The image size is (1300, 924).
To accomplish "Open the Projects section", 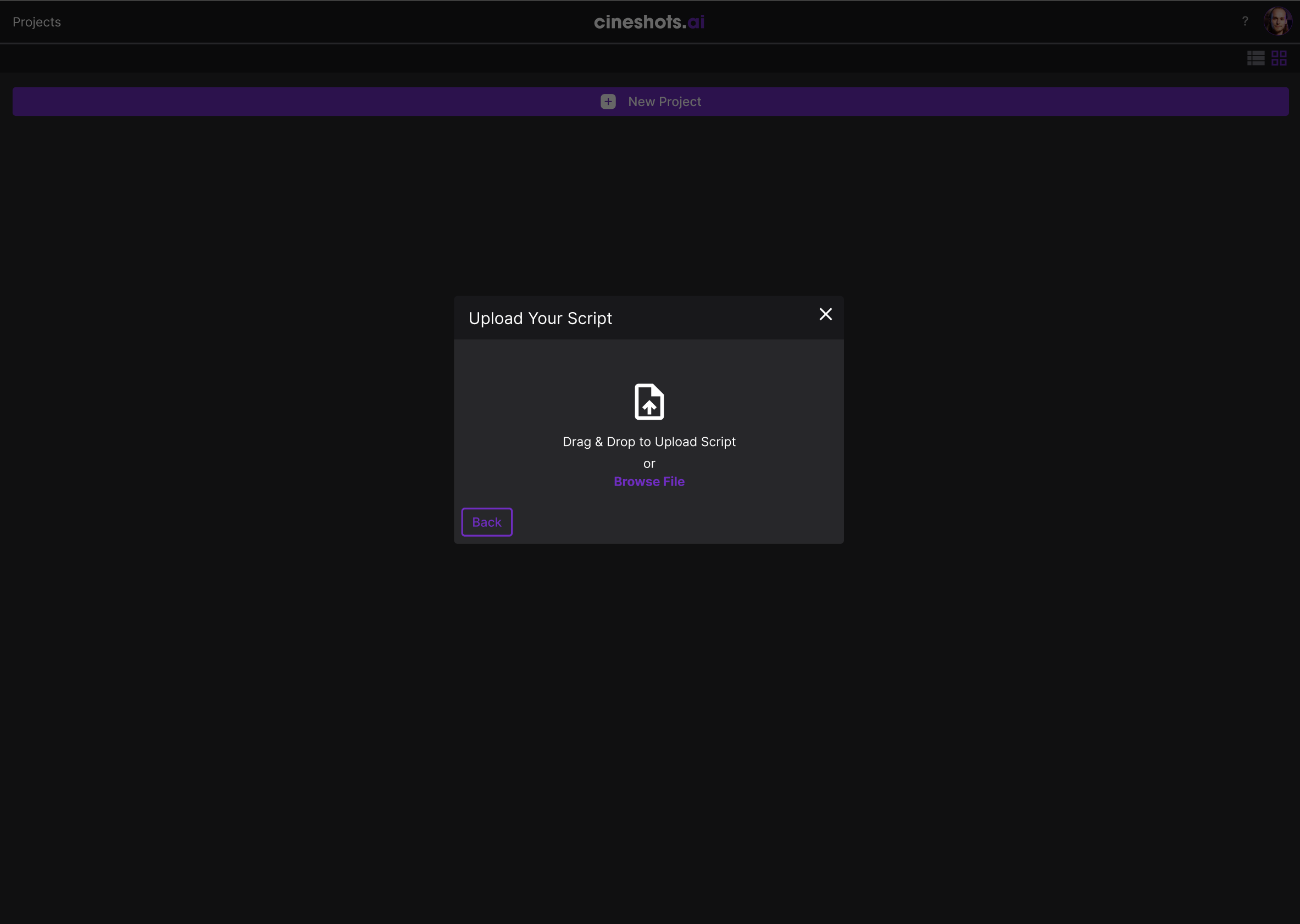I will point(36,21).
